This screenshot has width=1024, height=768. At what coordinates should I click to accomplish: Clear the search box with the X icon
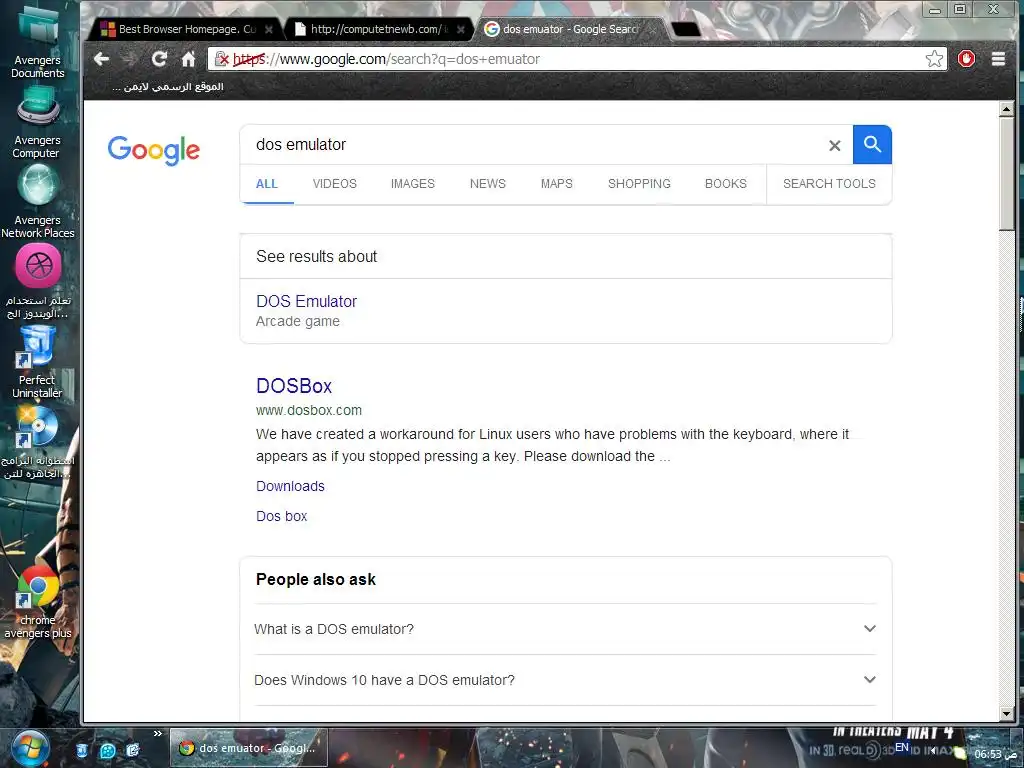click(x=835, y=146)
